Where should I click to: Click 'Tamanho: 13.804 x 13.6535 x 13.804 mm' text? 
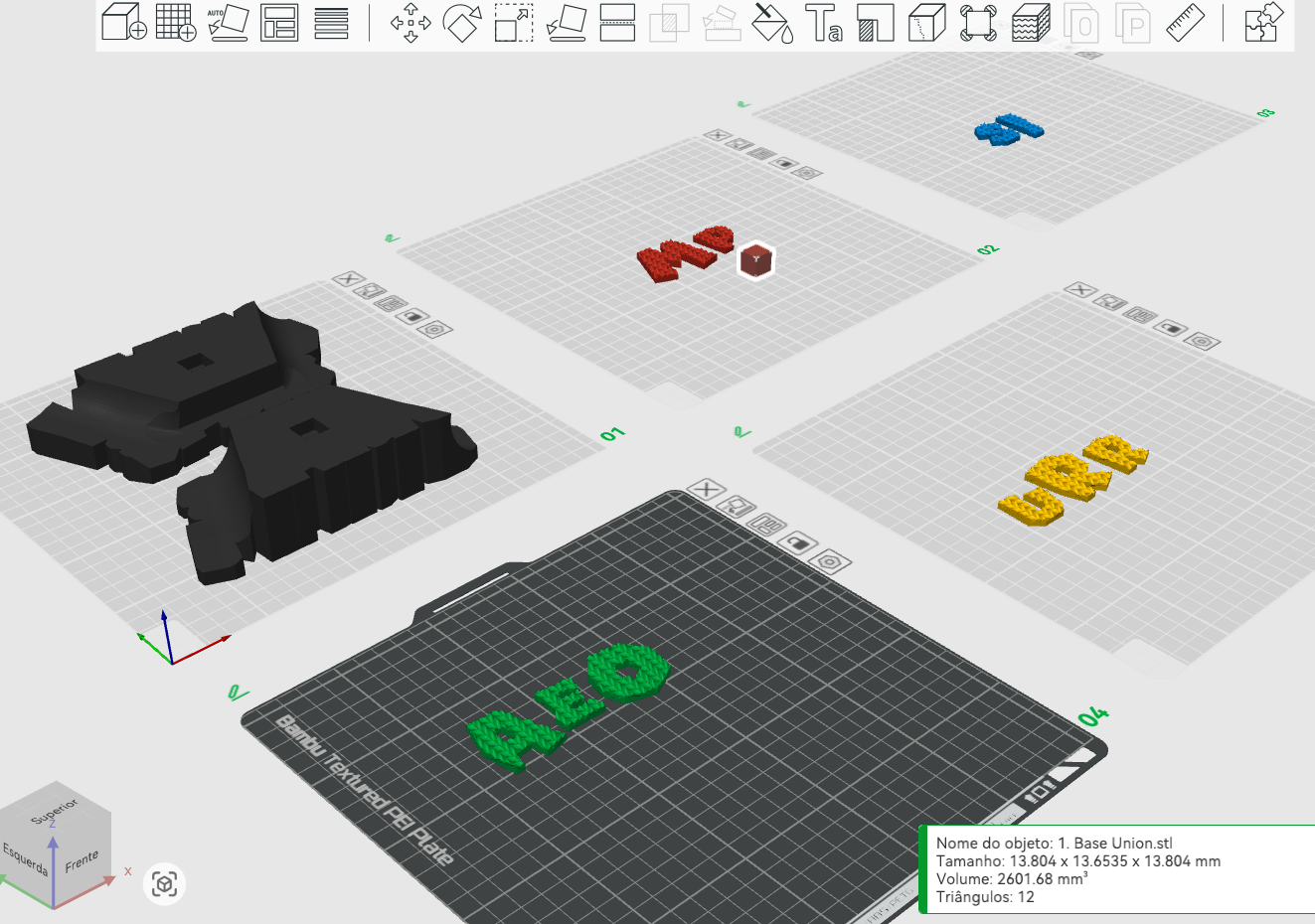[1078, 860]
